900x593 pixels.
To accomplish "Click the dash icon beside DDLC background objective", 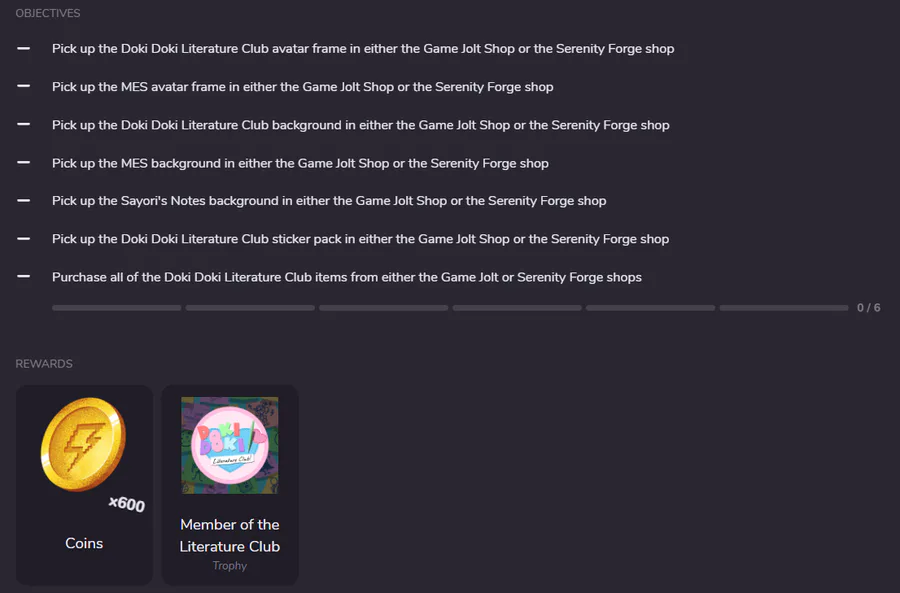I will tap(24, 125).
